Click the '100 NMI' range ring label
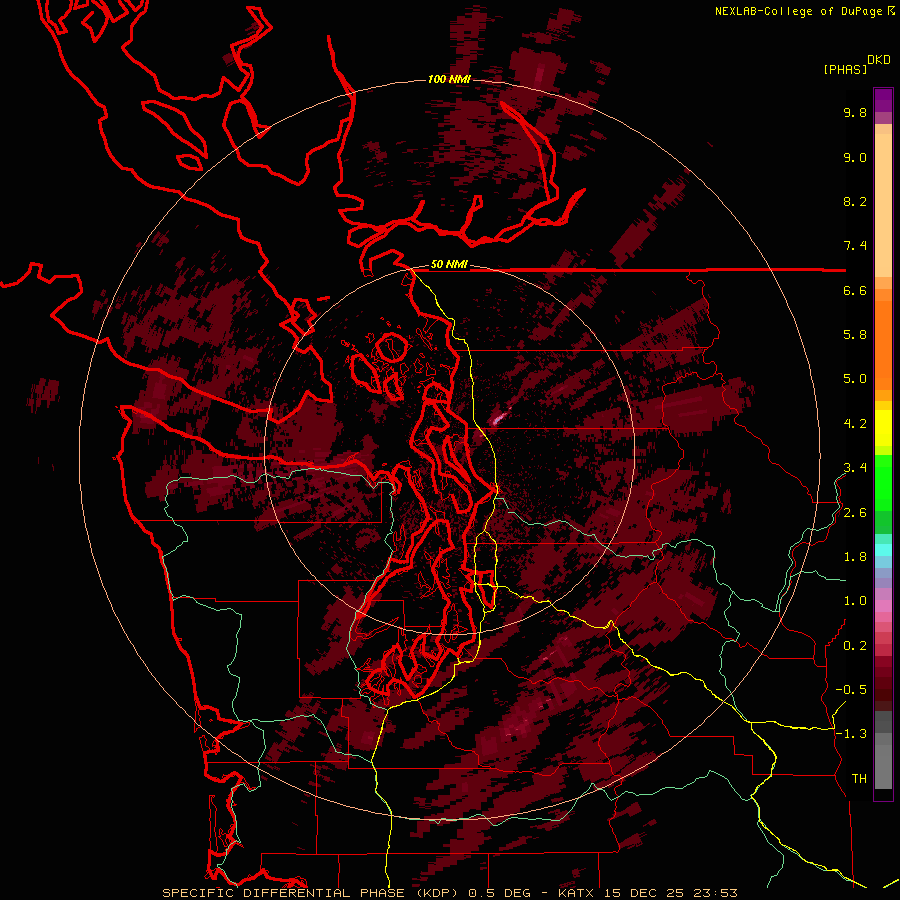The width and height of the screenshot is (900, 900). click(449, 79)
